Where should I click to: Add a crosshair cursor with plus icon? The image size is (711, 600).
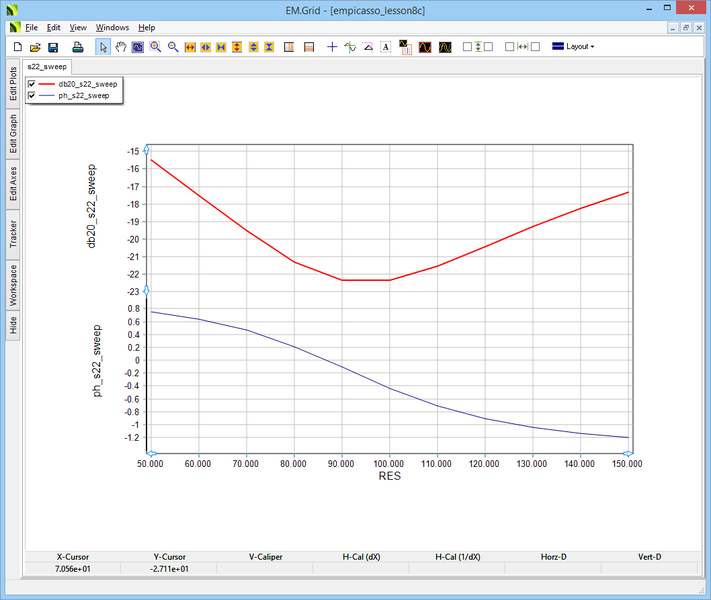(332, 47)
